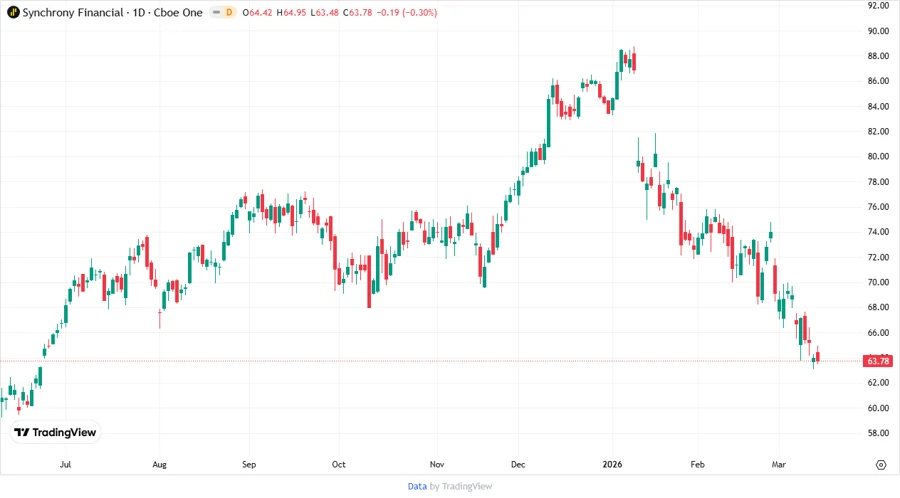
Task: Click the 86.00 price axis label
Action: [x=878, y=81]
